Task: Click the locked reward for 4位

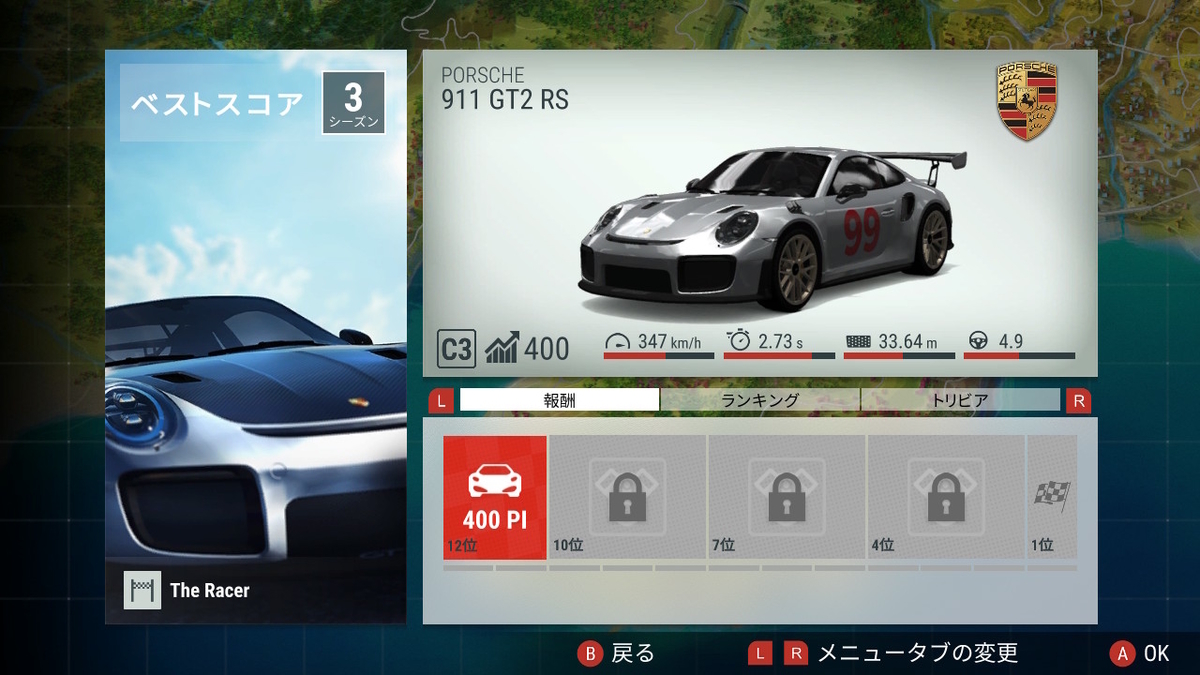Action: (945, 497)
